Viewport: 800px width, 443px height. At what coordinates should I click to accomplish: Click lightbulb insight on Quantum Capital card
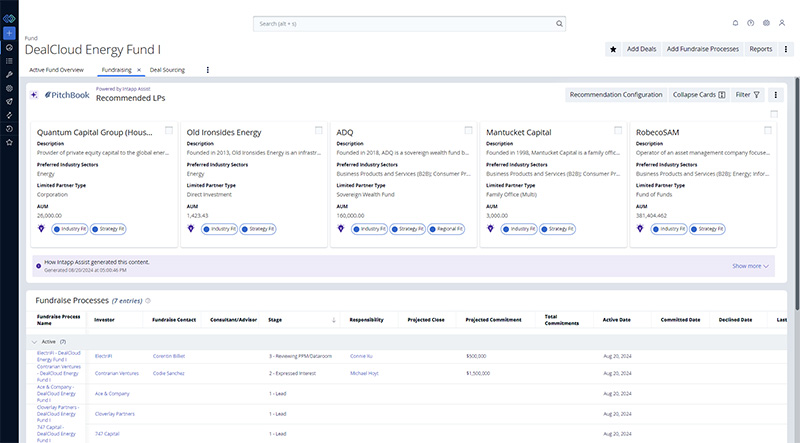(41, 229)
